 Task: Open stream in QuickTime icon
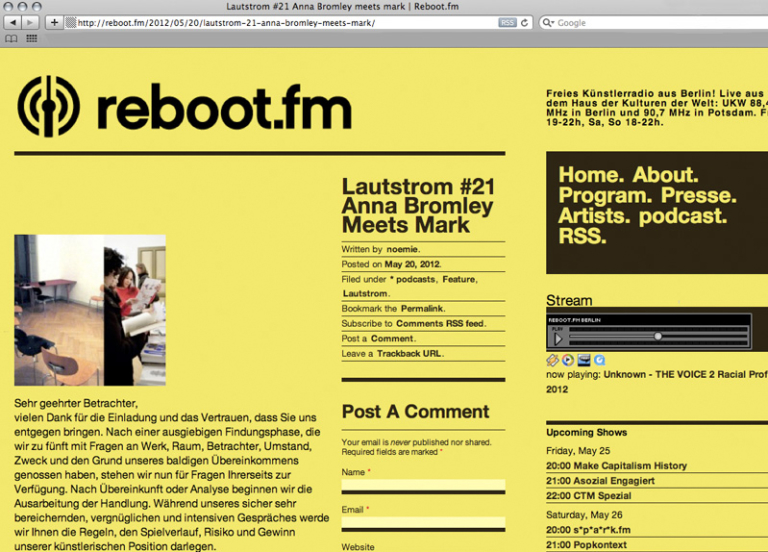tap(600, 360)
